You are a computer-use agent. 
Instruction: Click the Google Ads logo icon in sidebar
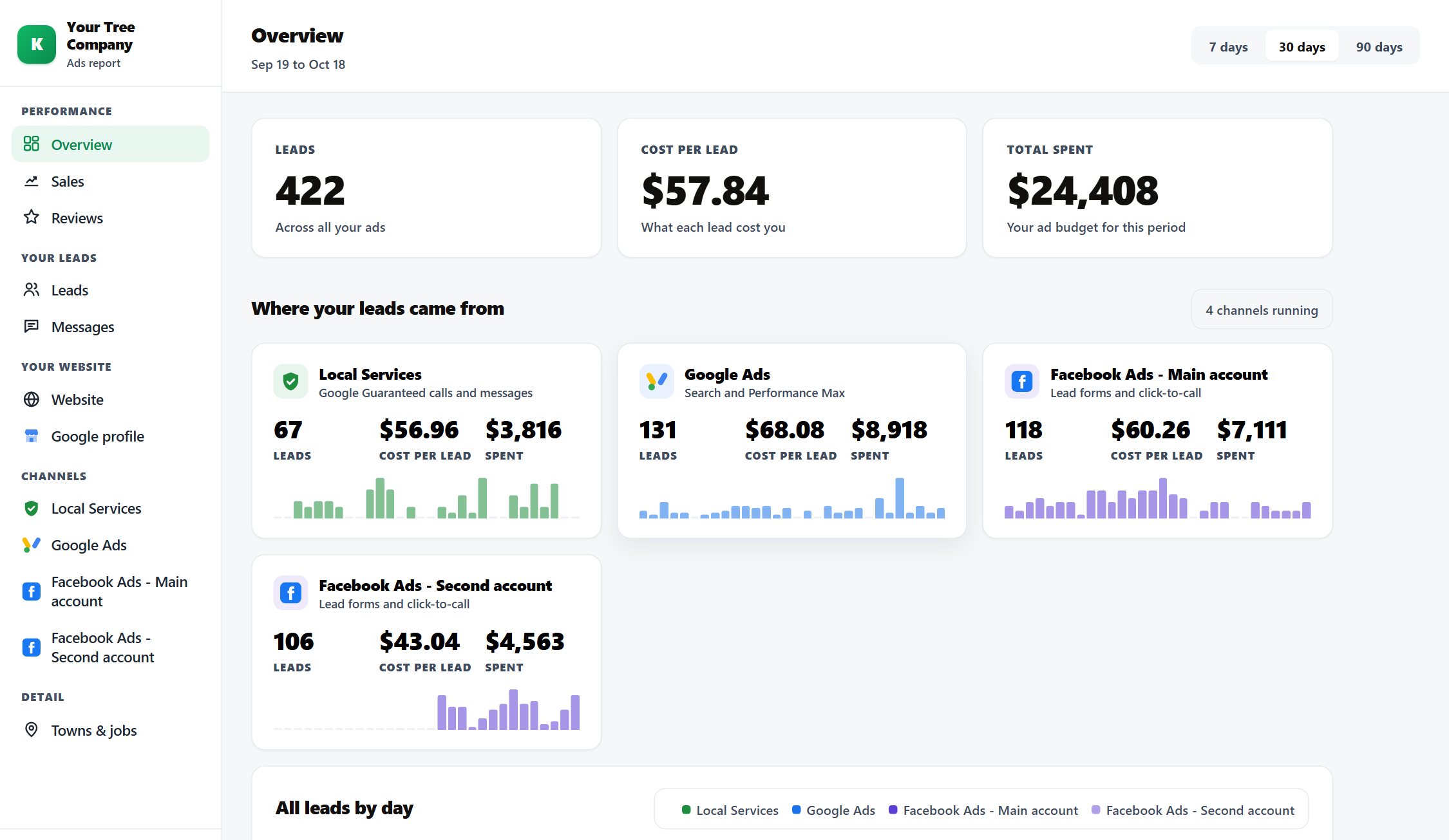pos(31,545)
